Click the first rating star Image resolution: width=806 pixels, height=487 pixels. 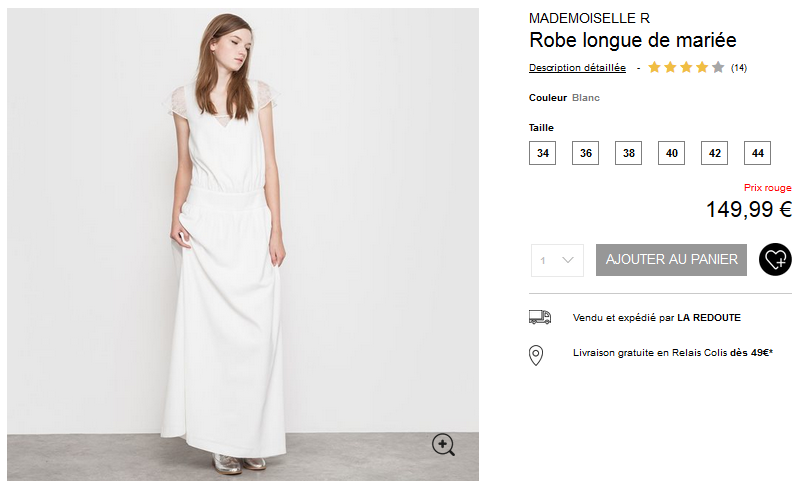[x=654, y=68]
